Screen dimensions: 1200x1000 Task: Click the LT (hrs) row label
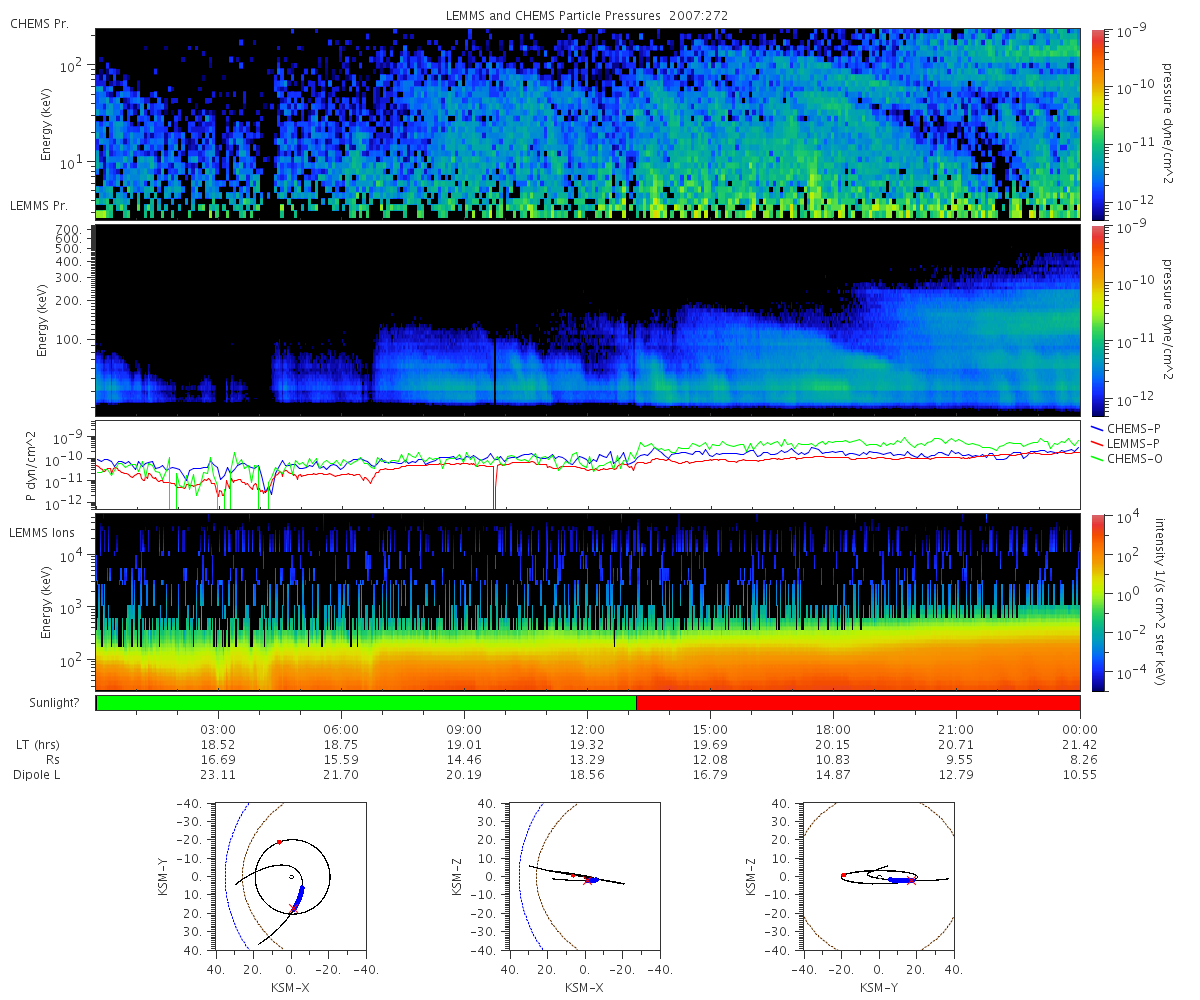[x=37, y=746]
